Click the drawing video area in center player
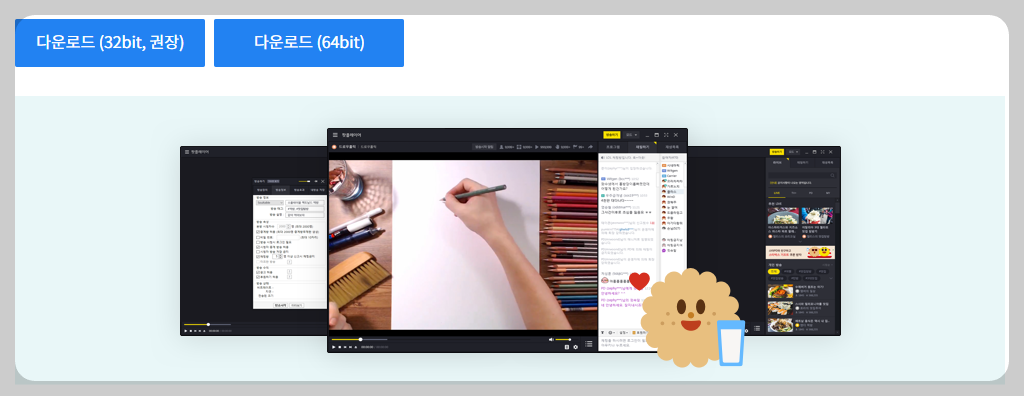 (x=462, y=244)
